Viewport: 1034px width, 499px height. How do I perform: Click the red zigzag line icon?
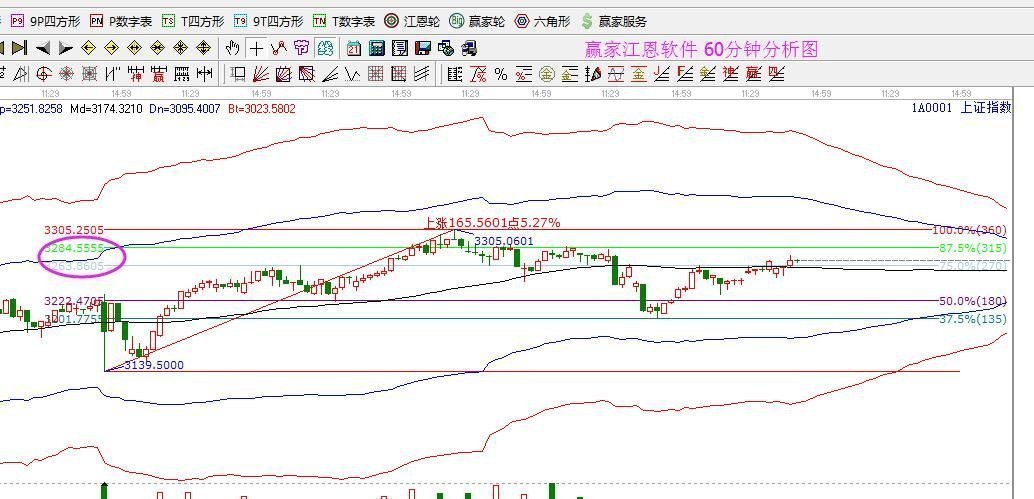[x=279, y=48]
